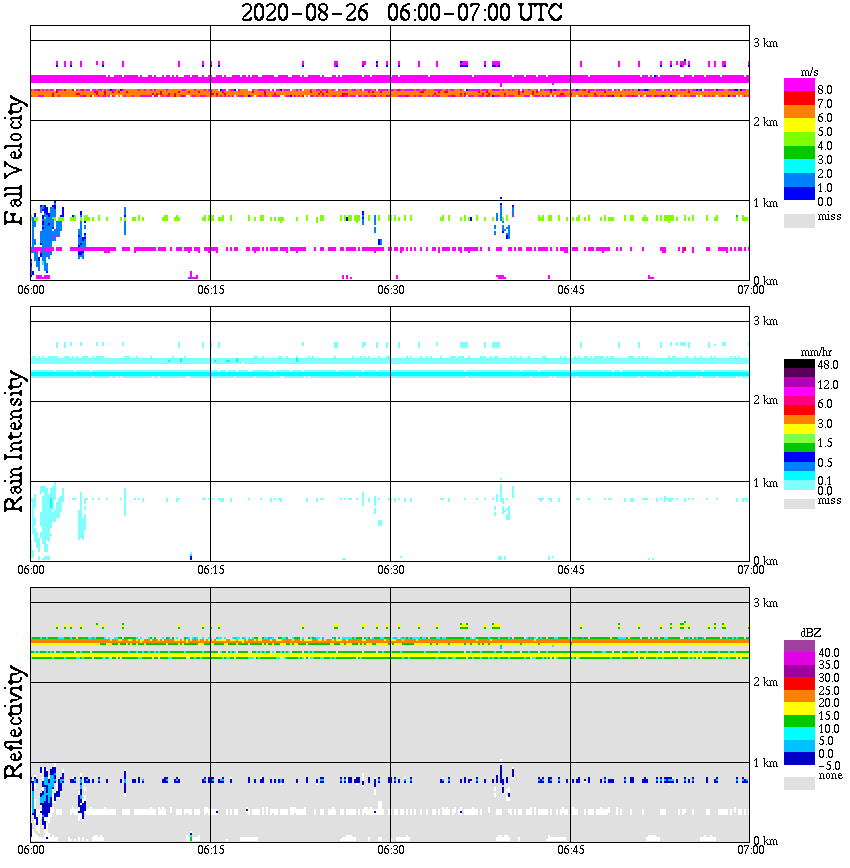Image resolution: width=850 pixels, height=868 pixels.
Task: Select the gray 'miss' swatch in the mm/hr legend
Action: 799,503
